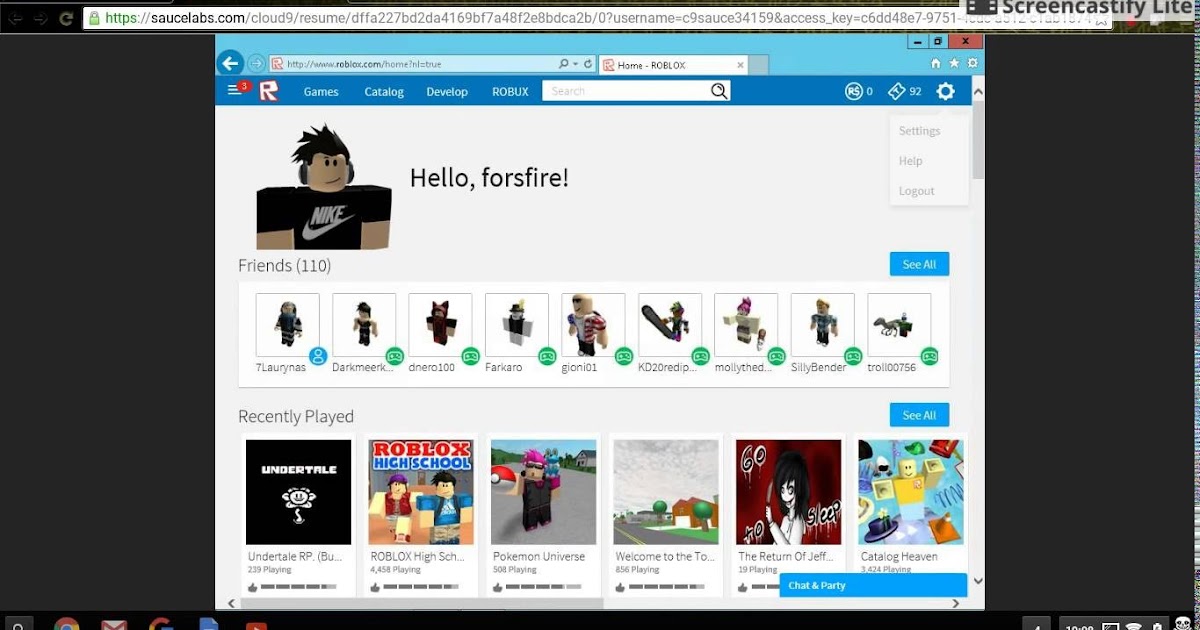Close the Home - ROBLOX tab
The height and width of the screenshot is (630, 1200).
click(741, 65)
